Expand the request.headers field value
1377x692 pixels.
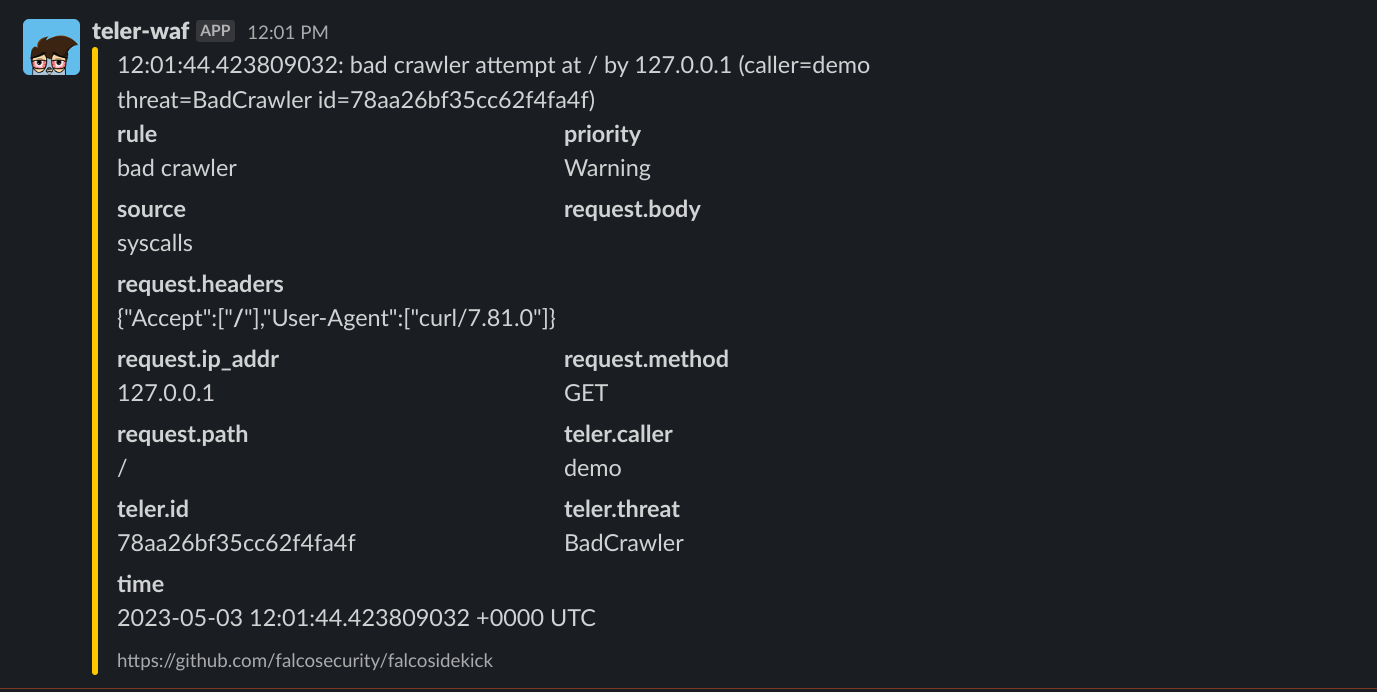coord(337,317)
